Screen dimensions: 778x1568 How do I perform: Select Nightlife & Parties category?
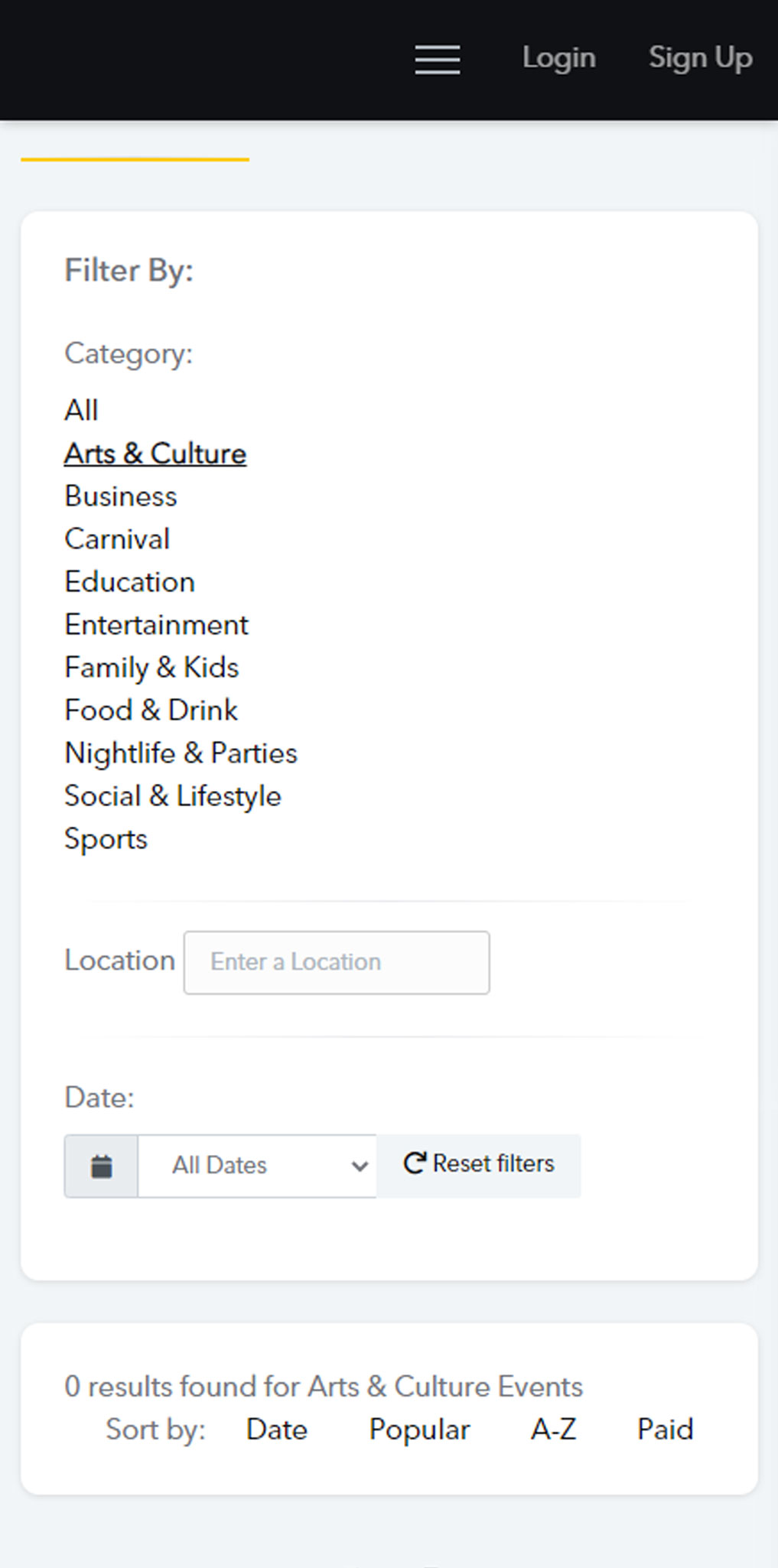coord(181,753)
